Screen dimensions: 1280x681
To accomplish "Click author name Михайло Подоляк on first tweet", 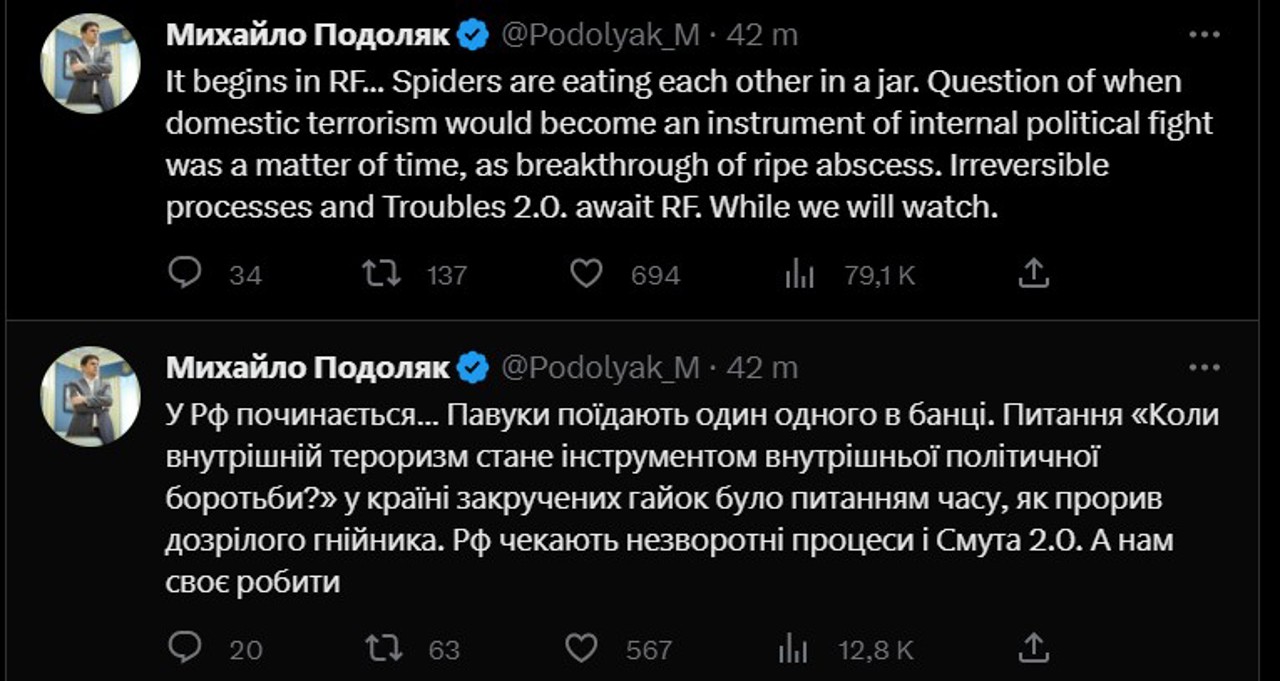I will (x=308, y=35).
